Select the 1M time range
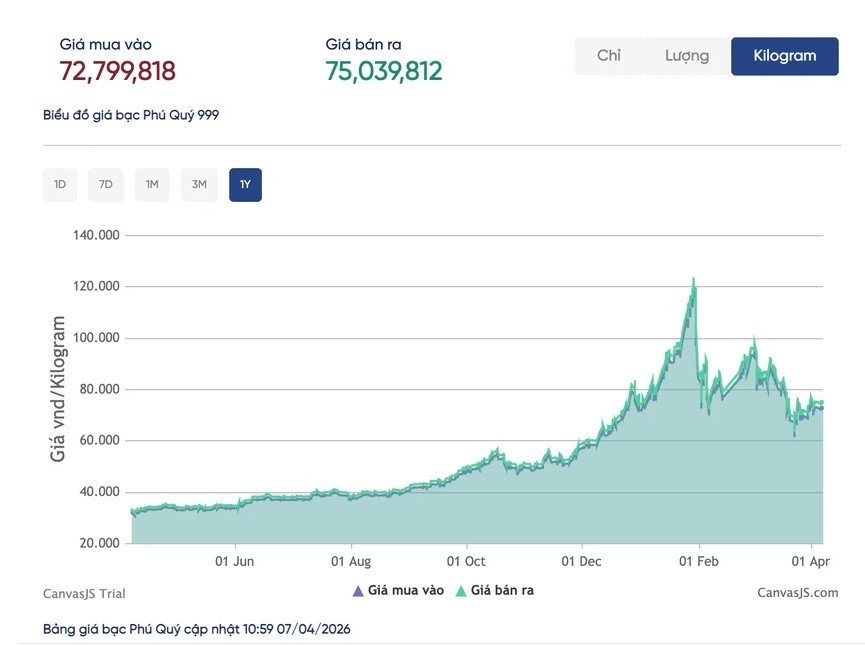The image size is (865, 645). pyautogui.click(x=152, y=185)
